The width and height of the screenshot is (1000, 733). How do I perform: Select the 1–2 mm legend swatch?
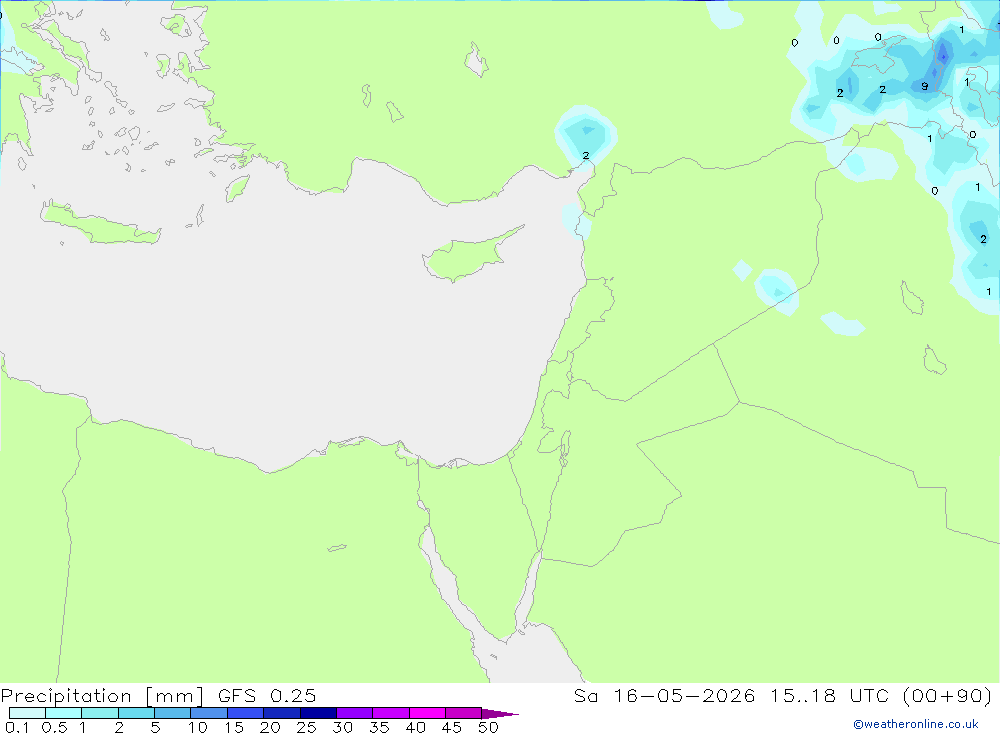[99, 713]
